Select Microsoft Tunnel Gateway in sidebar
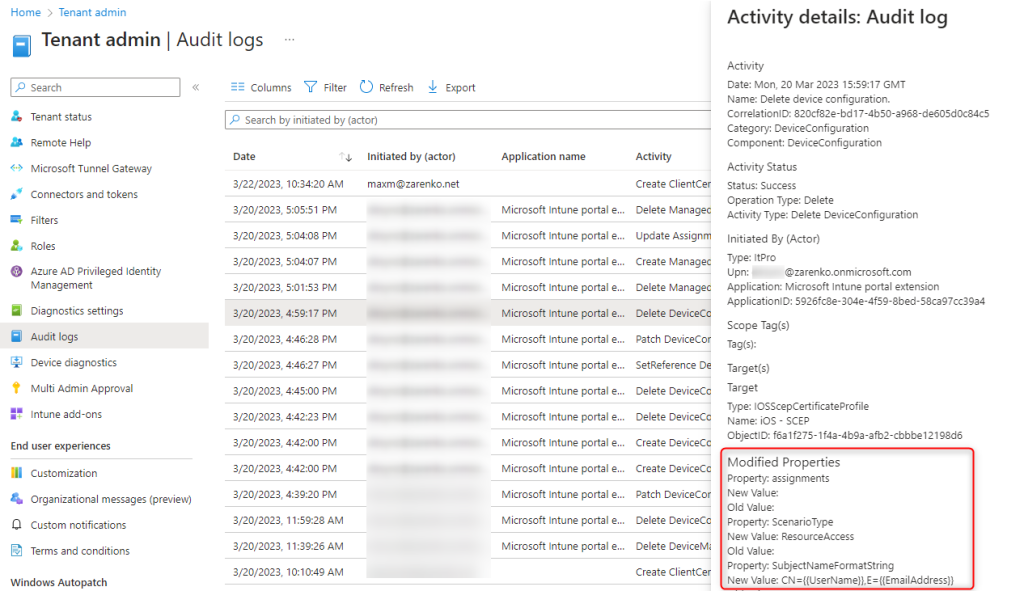The width and height of the screenshot is (1024, 591). 91,168
